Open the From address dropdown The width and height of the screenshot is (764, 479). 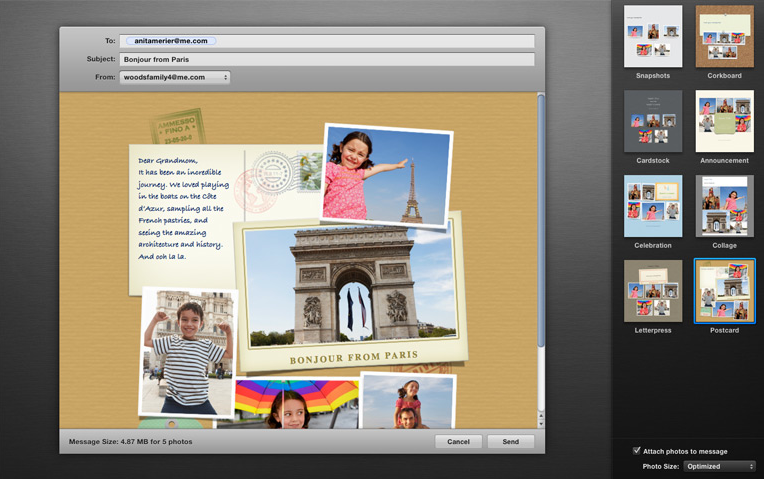coord(175,77)
